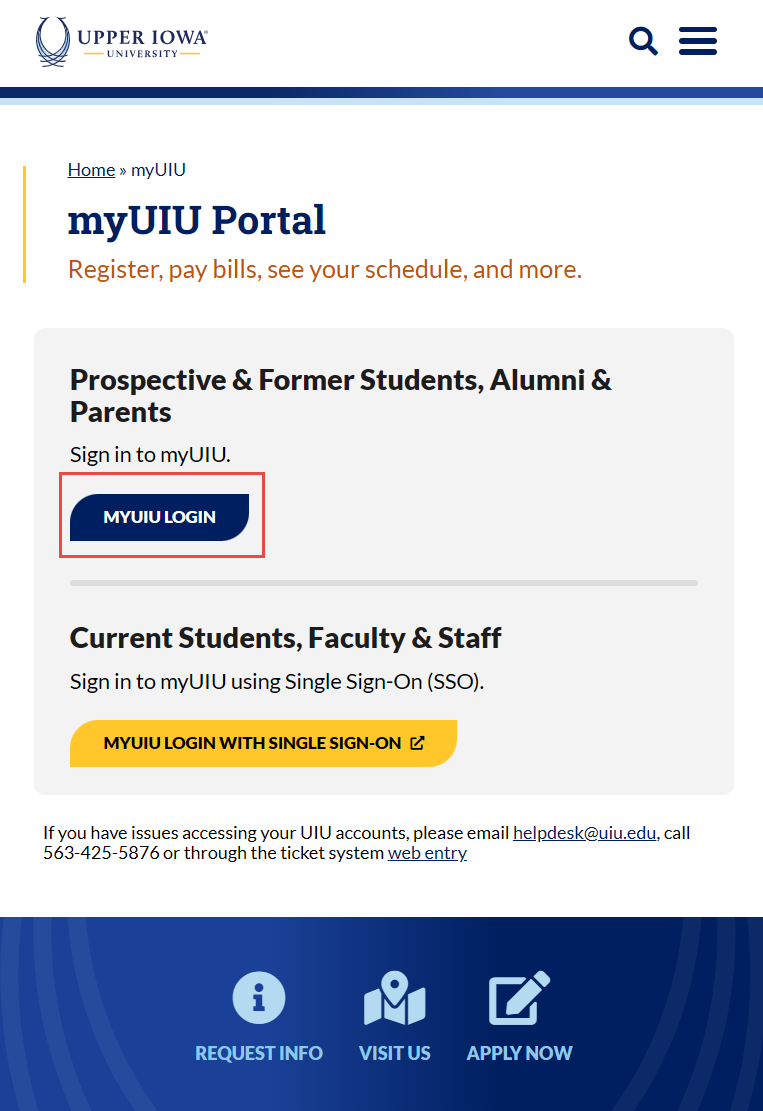The image size is (763, 1111).
Task: Click the Apply Now pencil icon
Action: [x=519, y=997]
